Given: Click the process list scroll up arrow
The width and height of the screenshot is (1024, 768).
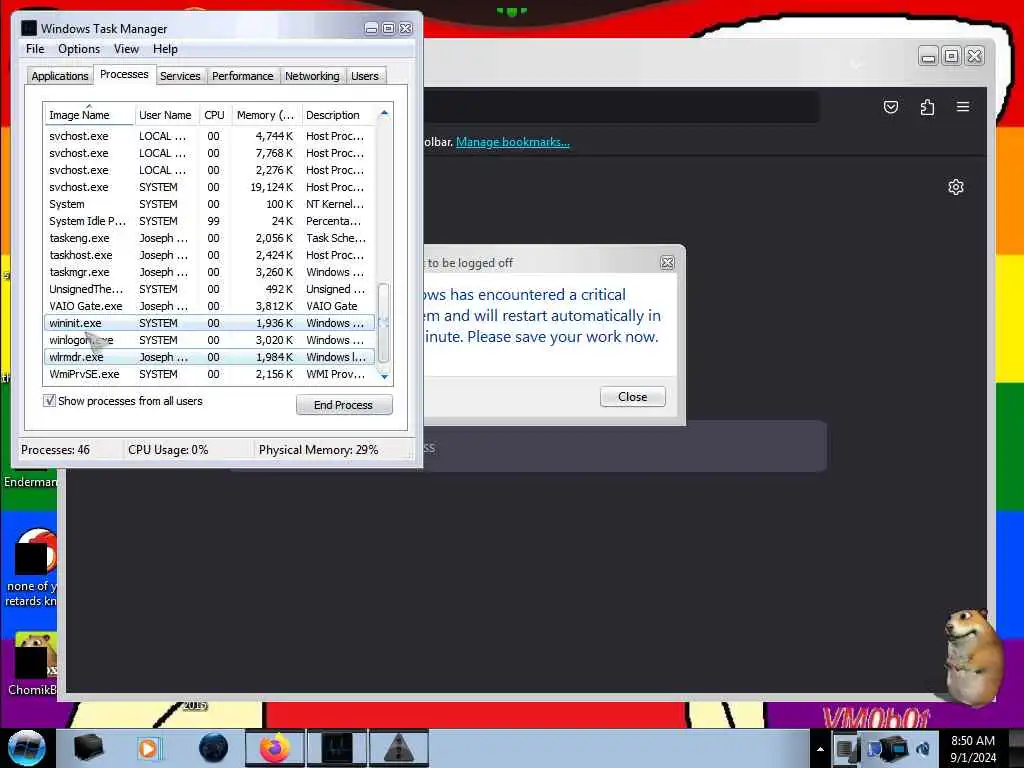Looking at the screenshot, I should (x=384, y=114).
